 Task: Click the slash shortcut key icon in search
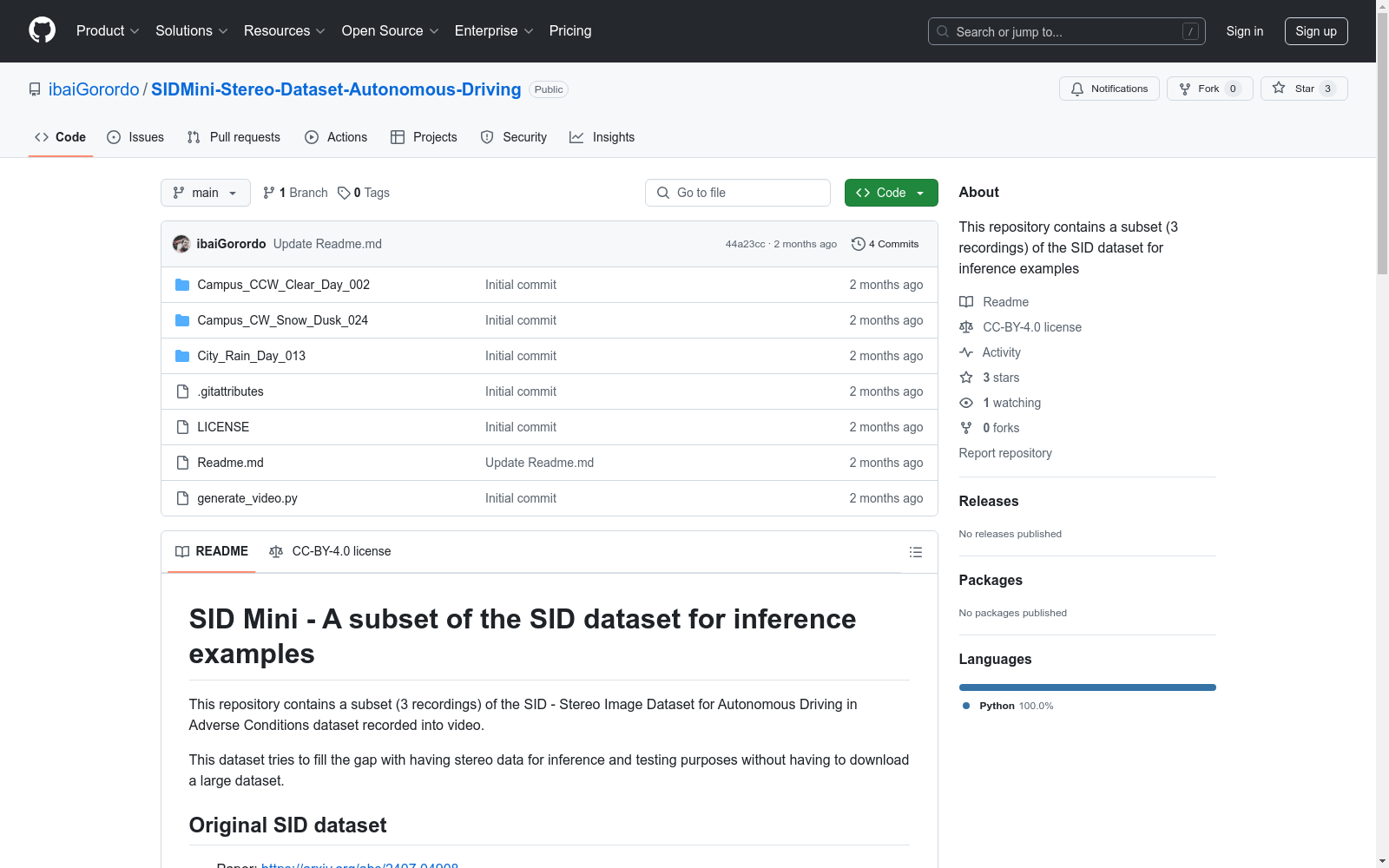(1190, 31)
